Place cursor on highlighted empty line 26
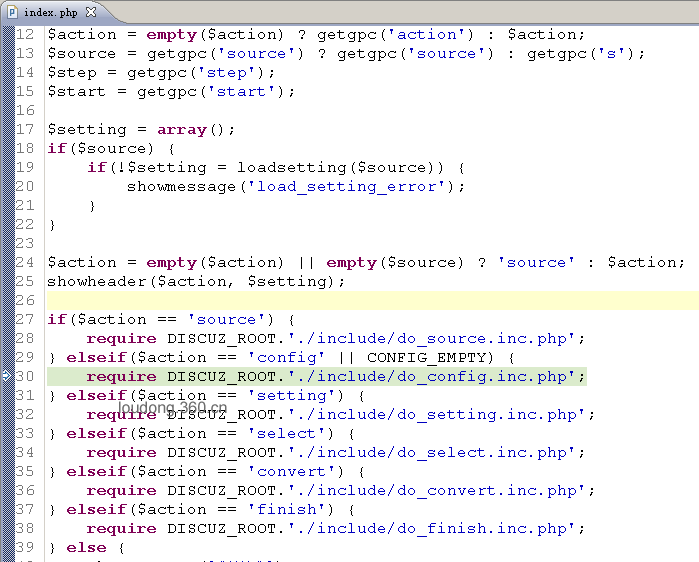This screenshot has width=699, height=562. coord(373,300)
